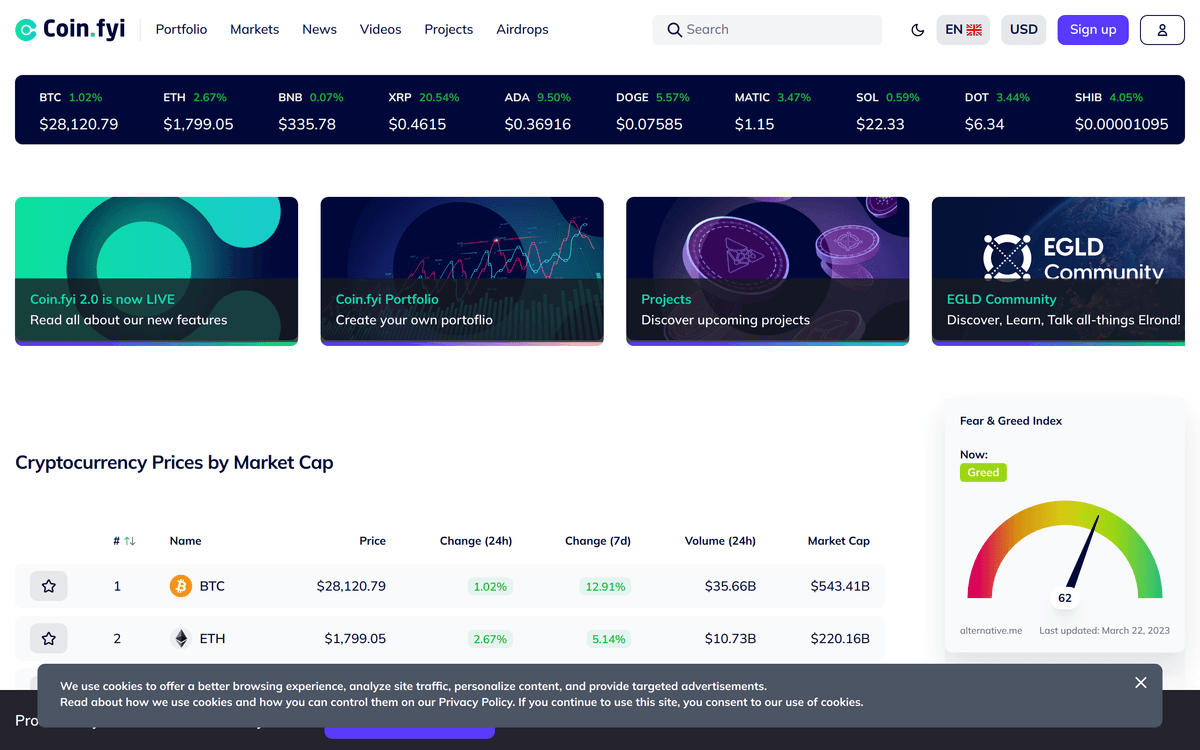
Task: Click the gauge value 62
Action: [x=1065, y=598]
